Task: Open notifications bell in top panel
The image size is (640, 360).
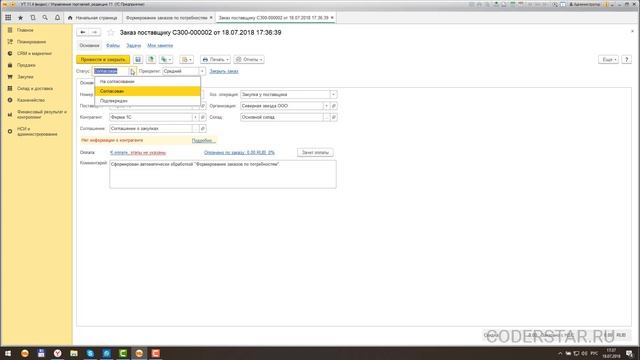Action: (x=57, y=18)
